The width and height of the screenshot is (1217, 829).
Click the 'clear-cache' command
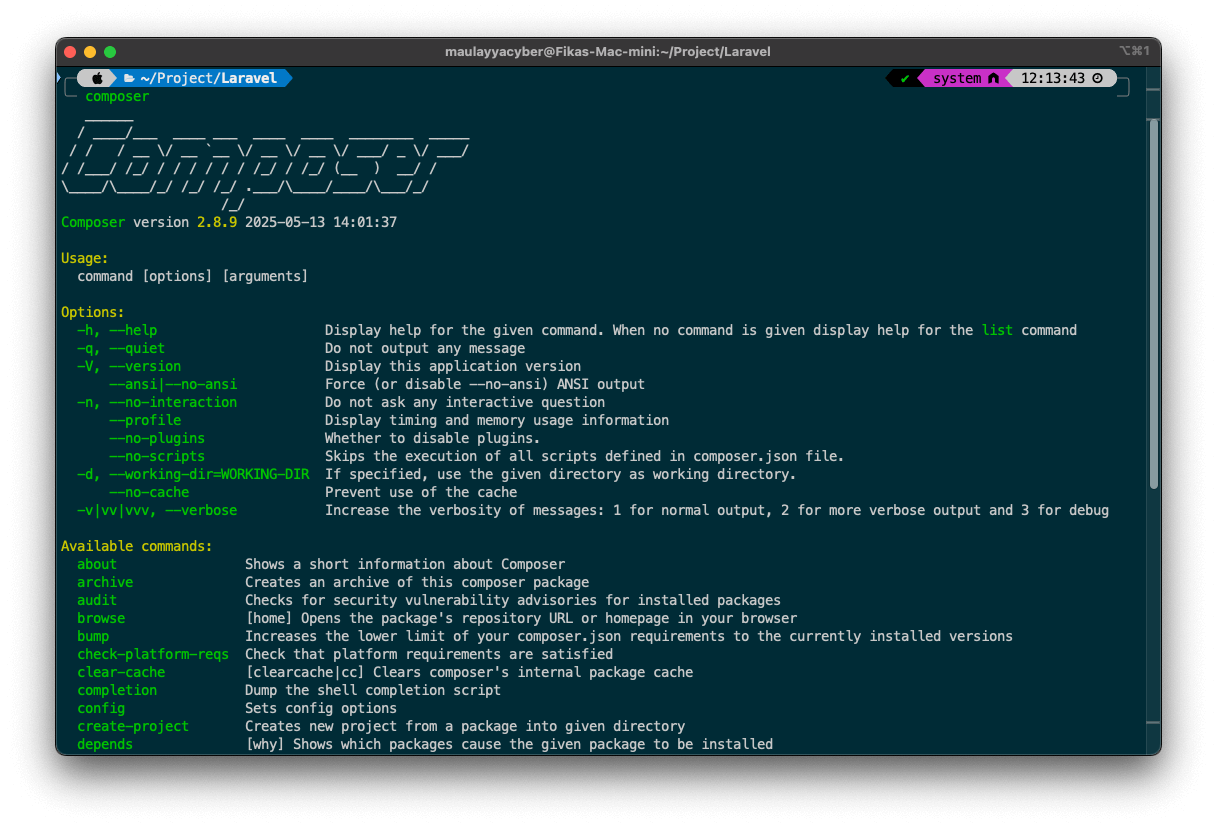121,672
